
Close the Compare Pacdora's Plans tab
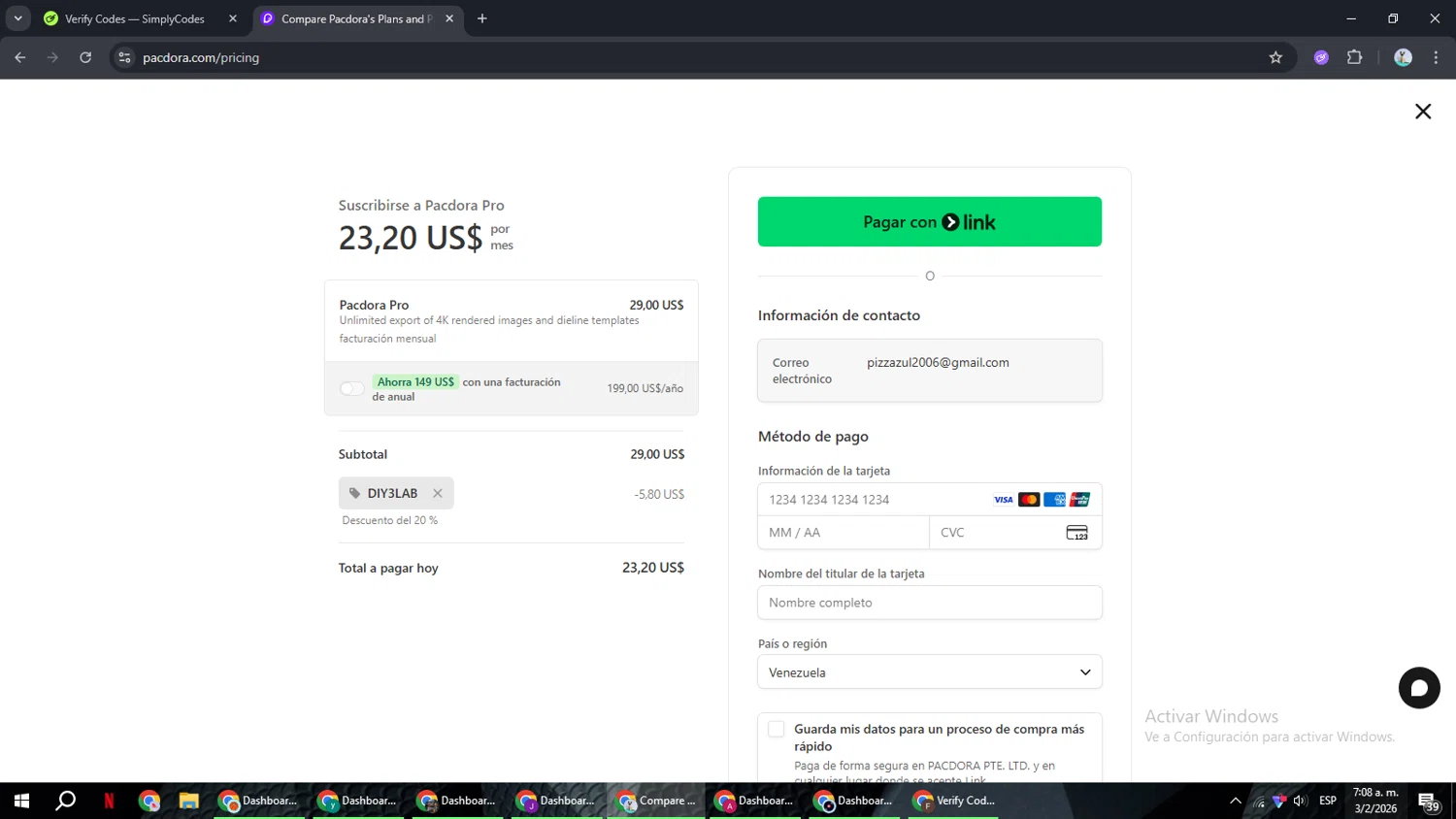pyautogui.click(x=449, y=18)
